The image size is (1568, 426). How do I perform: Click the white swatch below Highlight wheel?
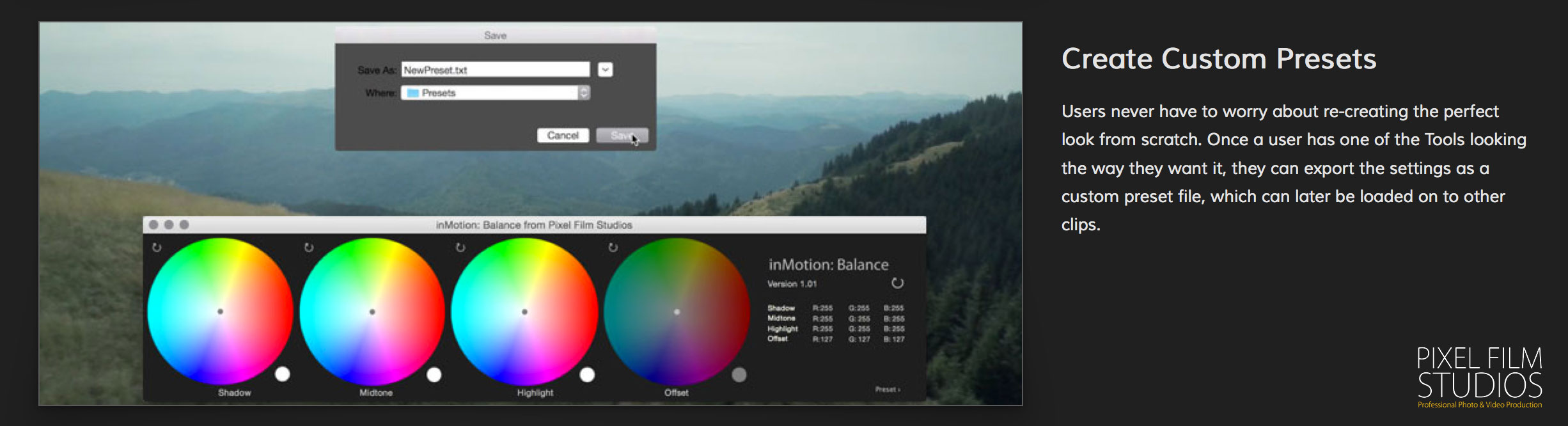[587, 374]
